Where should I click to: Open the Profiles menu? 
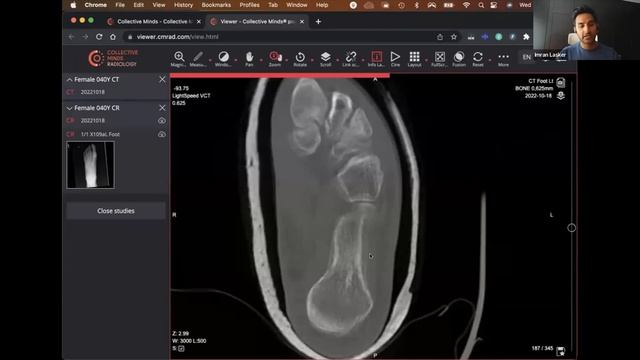(x=249, y=5)
